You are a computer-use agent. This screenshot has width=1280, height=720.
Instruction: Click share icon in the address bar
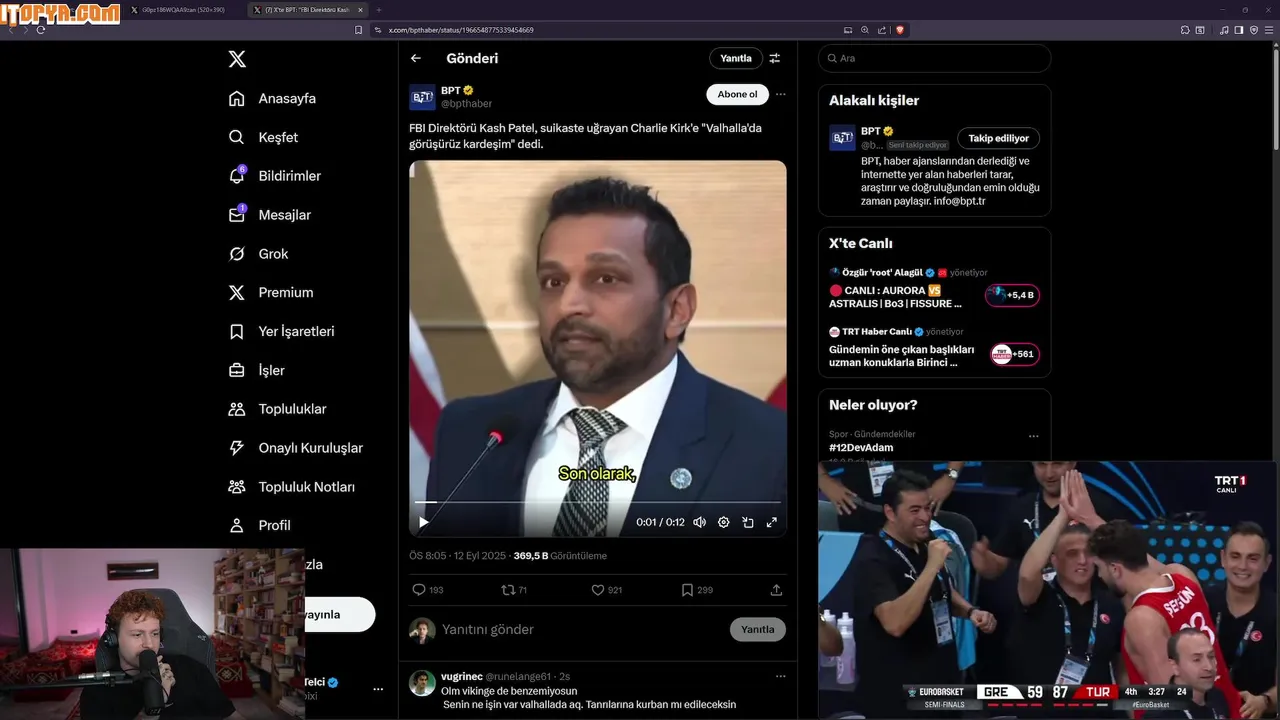pyautogui.click(x=882, y=30)
